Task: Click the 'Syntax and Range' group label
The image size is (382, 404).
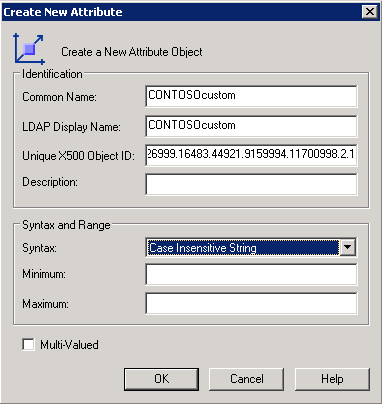Action: 66,225
